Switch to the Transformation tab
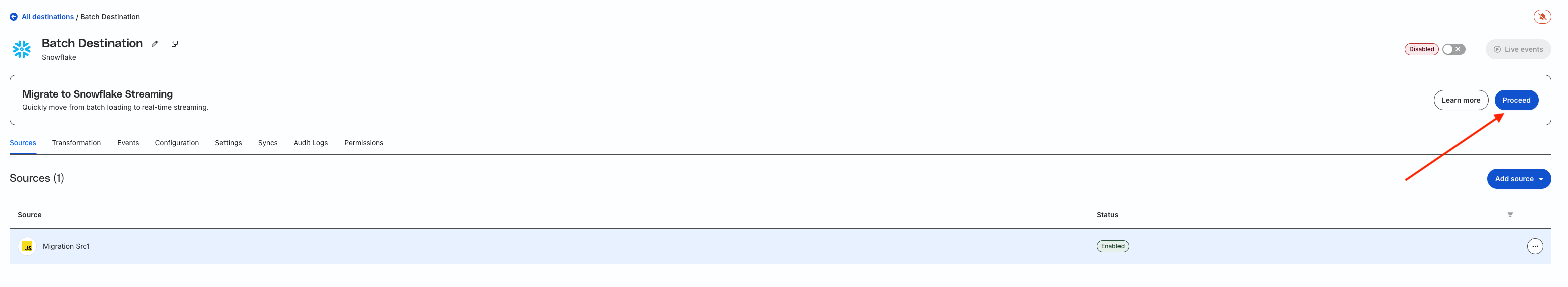Image resolution: width=1568 pixels, height=287 pixels. click(76, 143)
